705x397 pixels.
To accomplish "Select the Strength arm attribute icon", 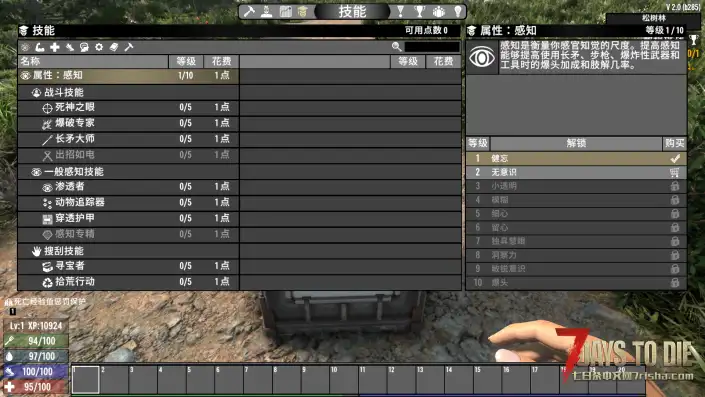I will [40, 47].
